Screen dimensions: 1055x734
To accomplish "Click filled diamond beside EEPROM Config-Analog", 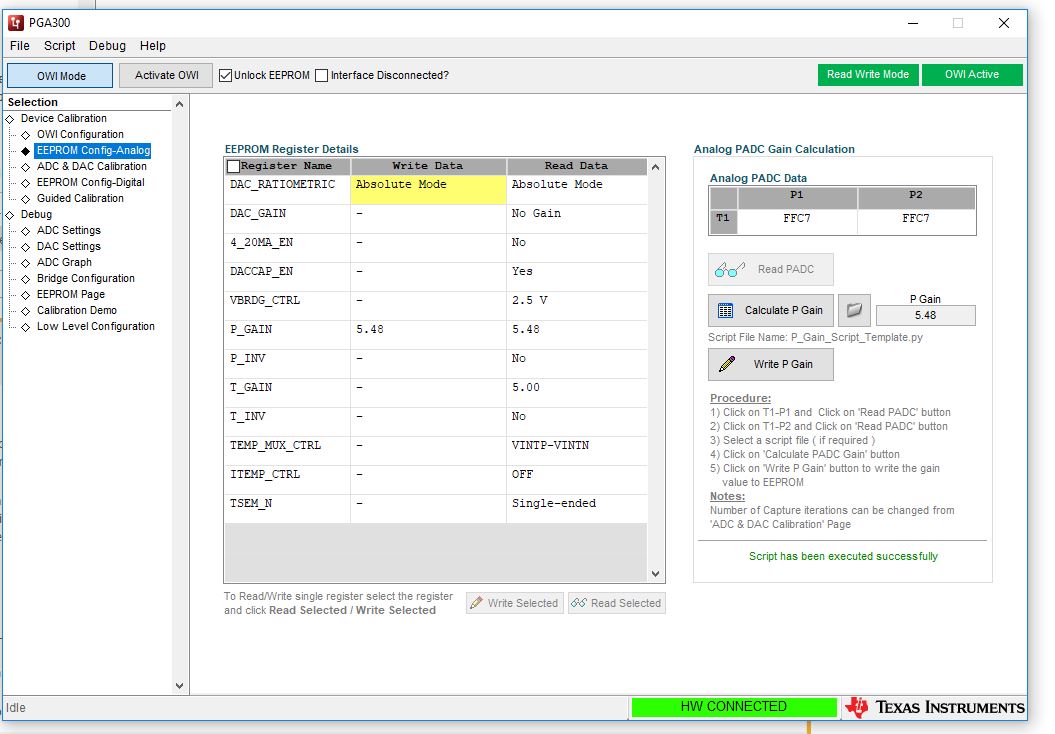I will [26, 151].
